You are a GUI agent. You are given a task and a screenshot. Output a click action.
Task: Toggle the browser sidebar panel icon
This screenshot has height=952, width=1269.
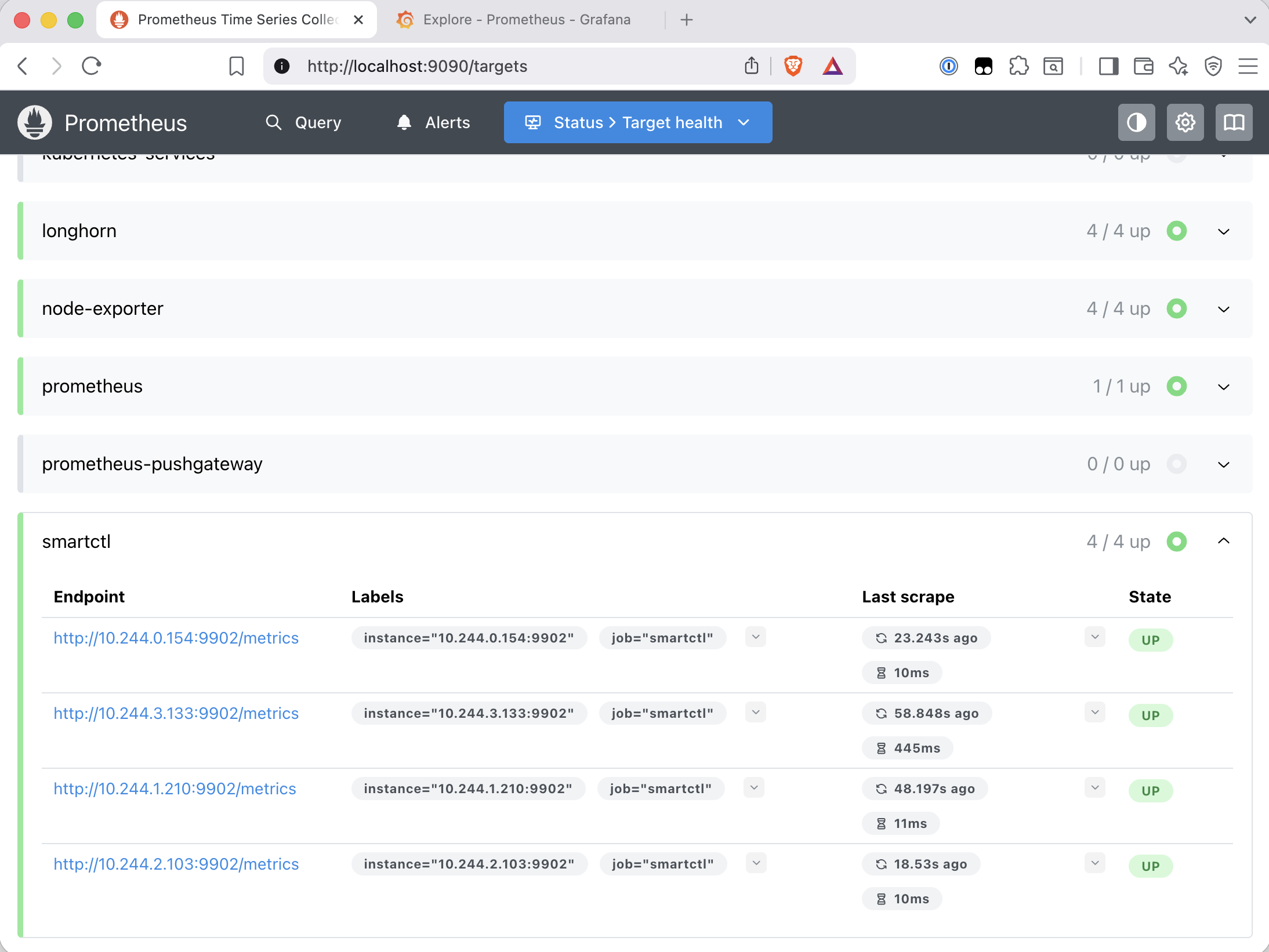[1108, 66]
